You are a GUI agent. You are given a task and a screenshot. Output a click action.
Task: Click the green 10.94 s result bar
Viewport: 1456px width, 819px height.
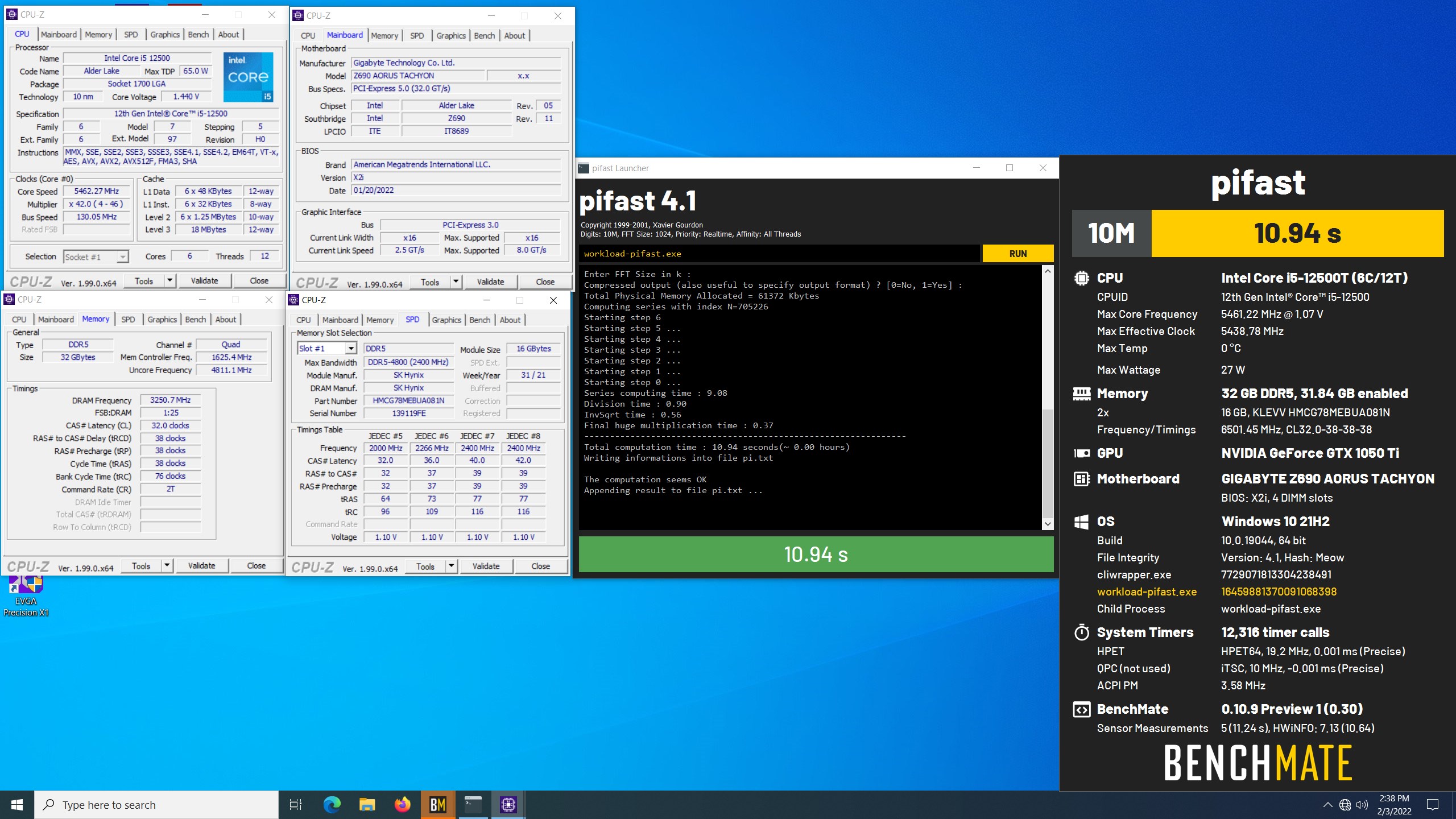pos(816,555)
